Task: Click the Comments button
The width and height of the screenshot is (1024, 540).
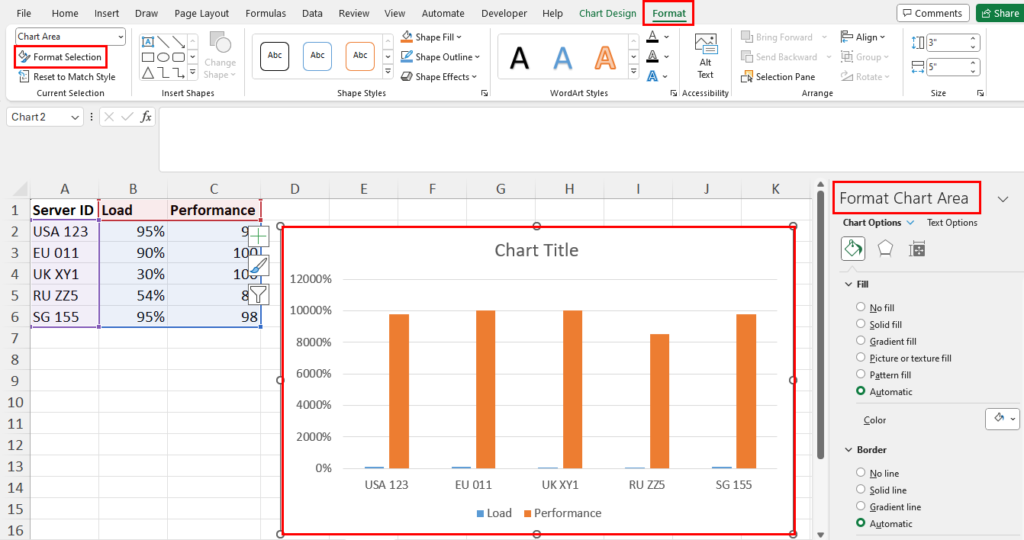Action: tap(933, 13)
